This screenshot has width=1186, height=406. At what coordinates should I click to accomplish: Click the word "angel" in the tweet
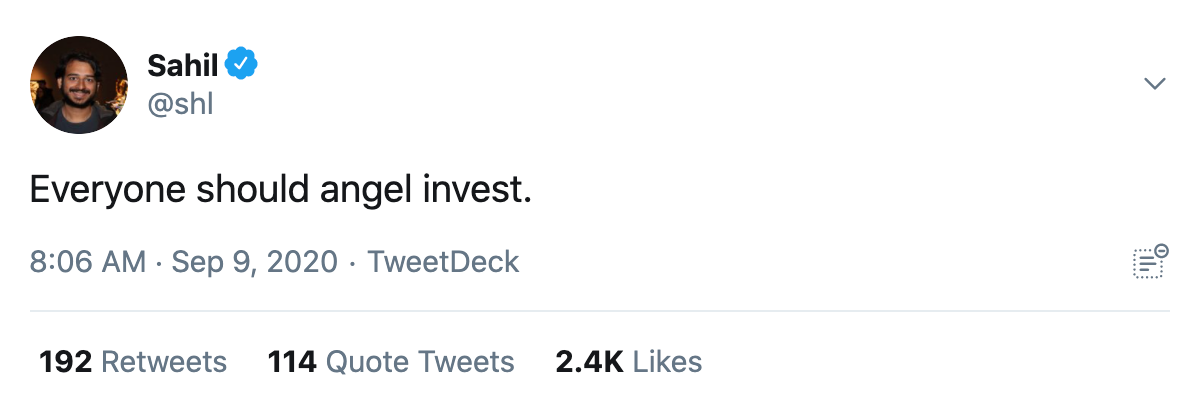click(350, 190)
